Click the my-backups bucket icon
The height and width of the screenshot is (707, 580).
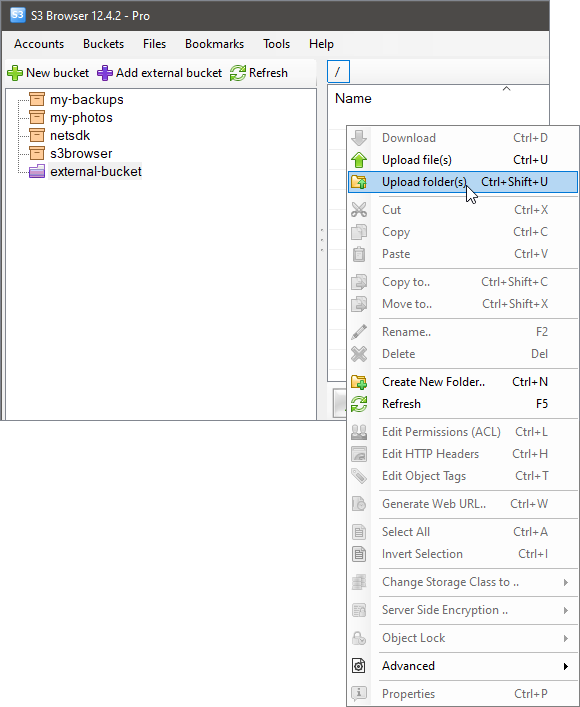37,99
